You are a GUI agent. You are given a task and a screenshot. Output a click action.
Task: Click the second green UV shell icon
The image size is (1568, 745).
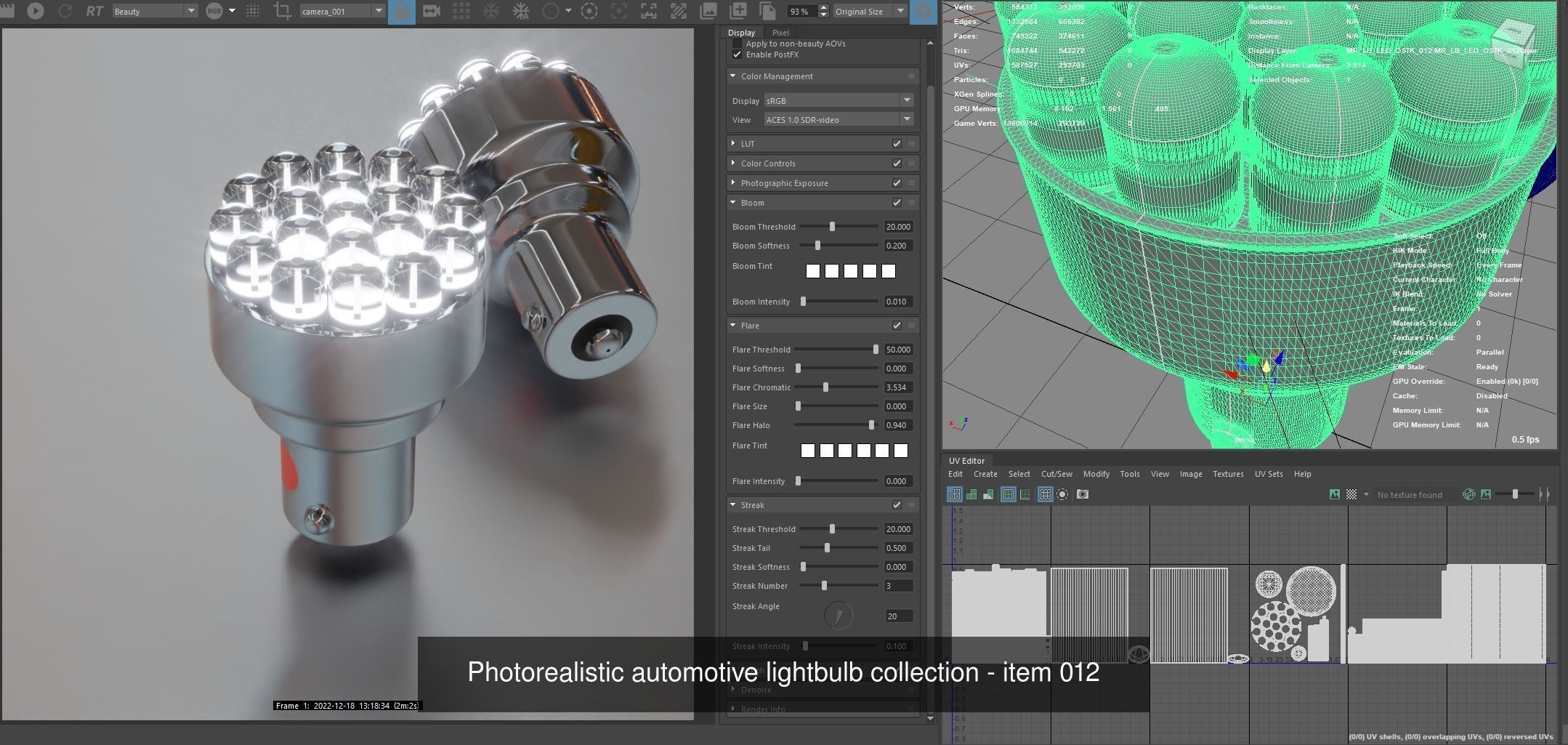point(971,494)
